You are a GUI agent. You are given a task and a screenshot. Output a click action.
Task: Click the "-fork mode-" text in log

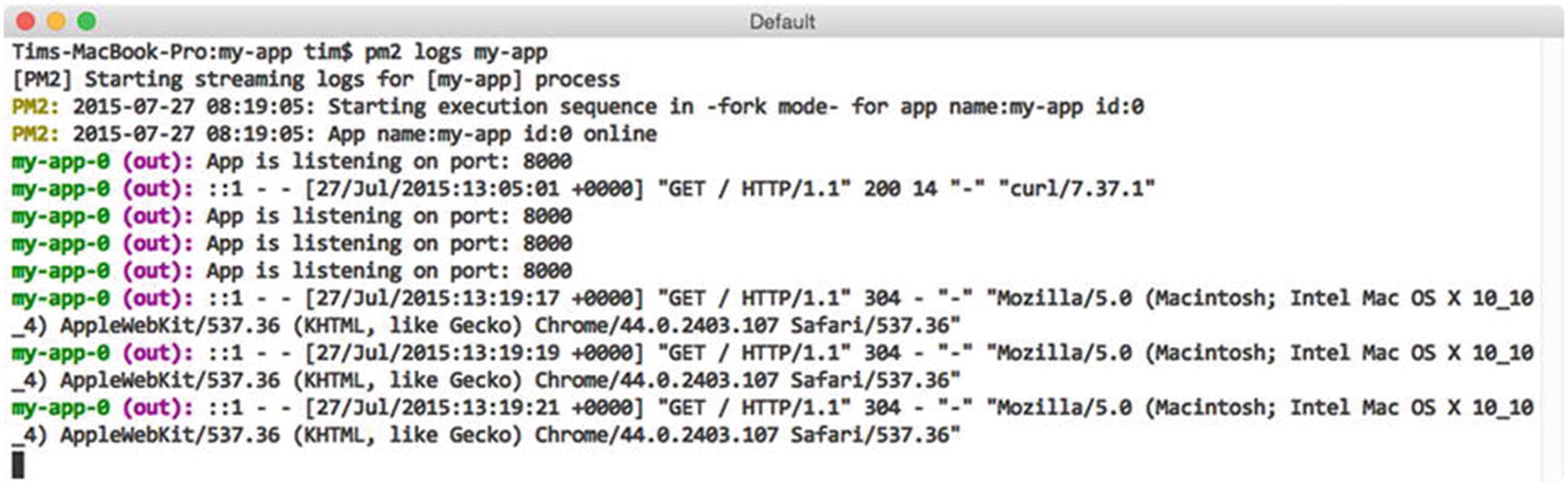click(x=772, y=106)
